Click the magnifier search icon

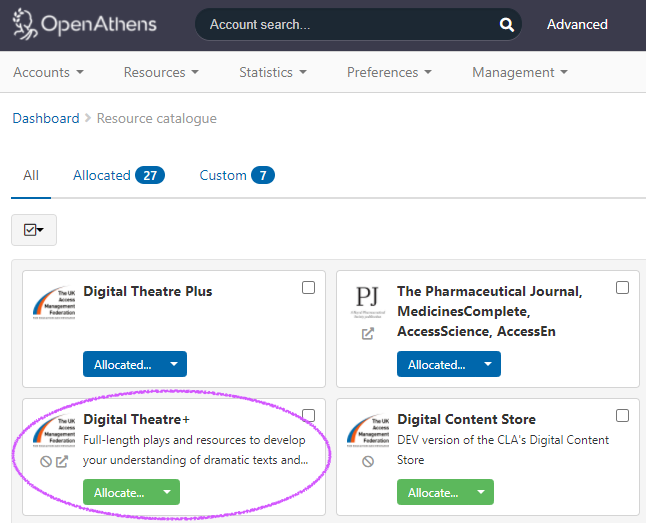pyautogui.click(x=506, y=25)
